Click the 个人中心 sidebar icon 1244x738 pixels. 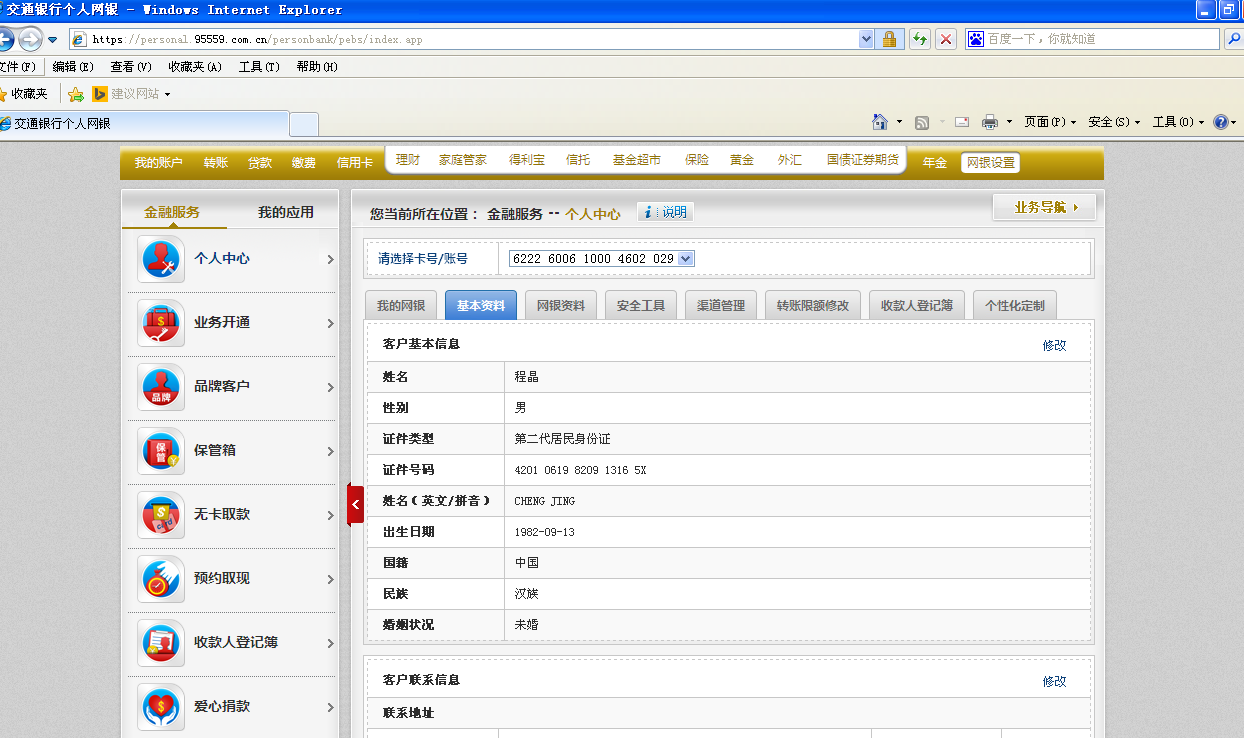(161, 259)
